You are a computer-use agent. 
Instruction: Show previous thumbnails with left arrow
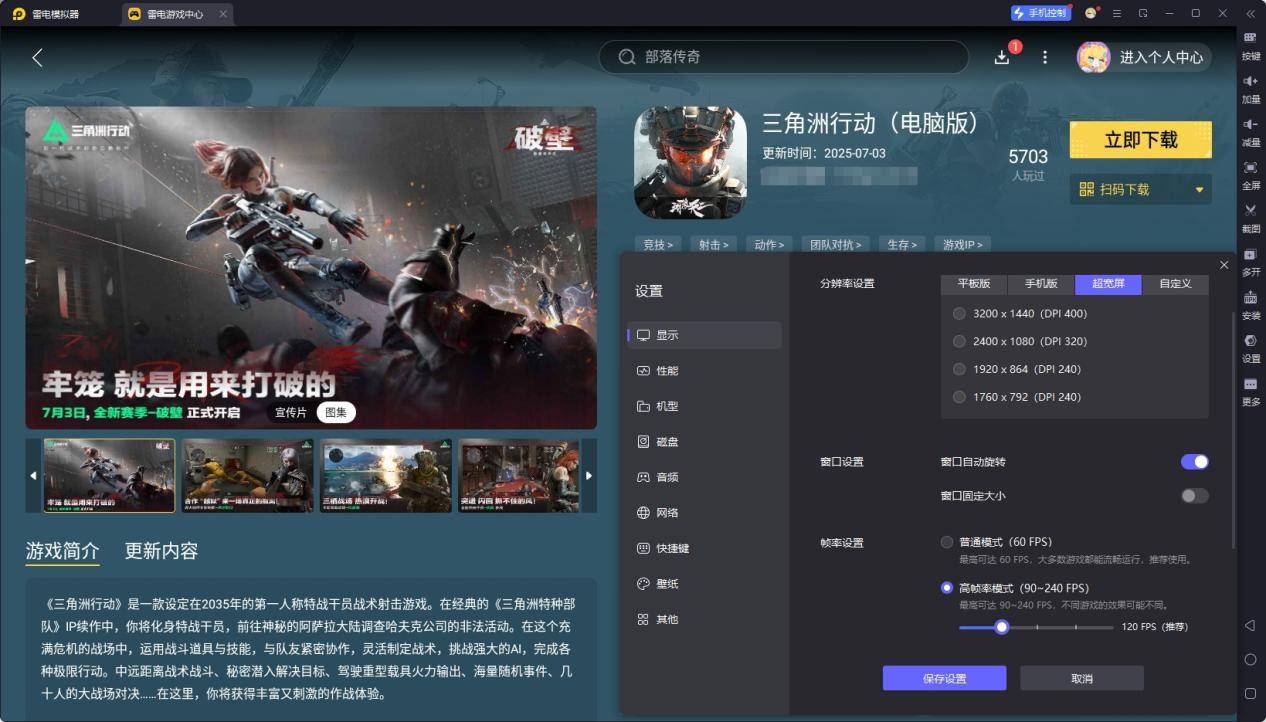pos(33,476)
